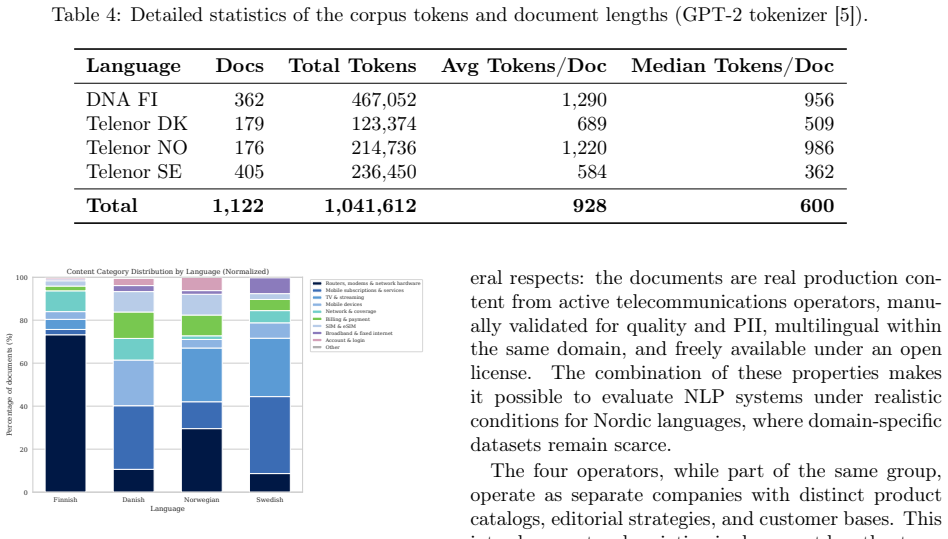Select the 'DNA FI' row label
Image resolution: width=948 pixels, height=539 pixels.
coord(122,100)
